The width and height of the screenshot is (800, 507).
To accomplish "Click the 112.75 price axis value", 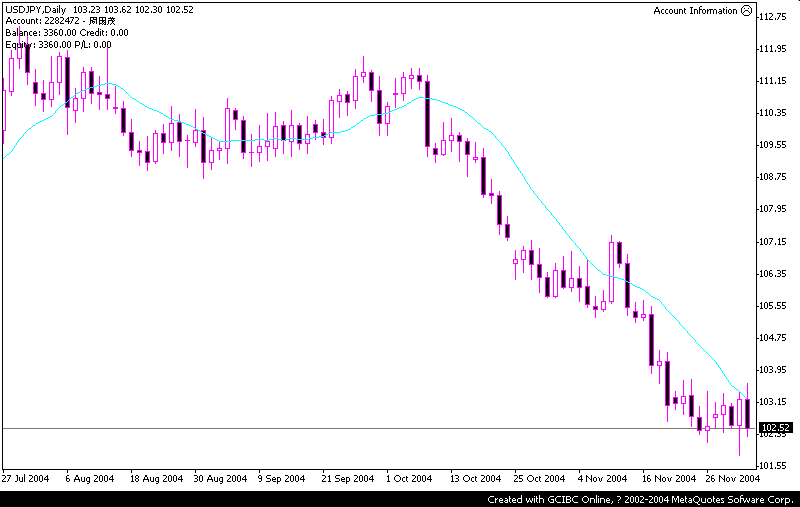I will (772, 16).
